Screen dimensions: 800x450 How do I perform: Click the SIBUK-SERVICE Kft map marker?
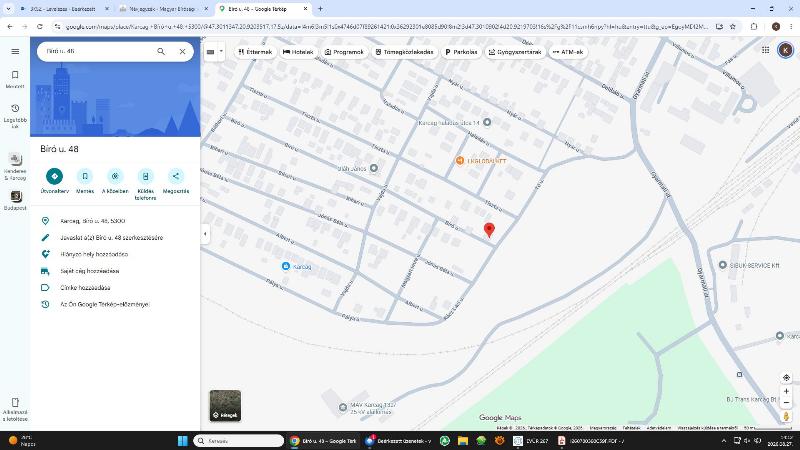[x=722, y=265]
